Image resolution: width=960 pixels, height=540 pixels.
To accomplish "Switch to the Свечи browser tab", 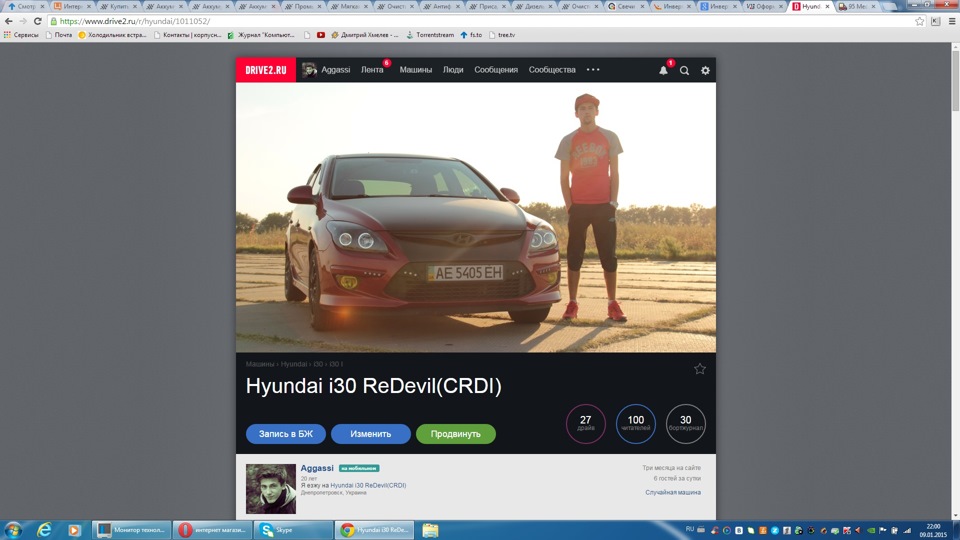I will coord(625,6).
